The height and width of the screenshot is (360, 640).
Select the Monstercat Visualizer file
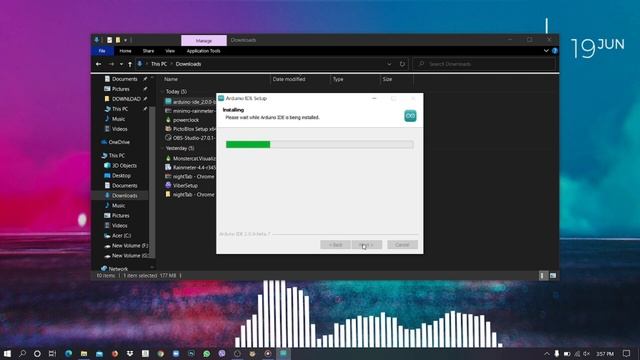pos(190,158)
